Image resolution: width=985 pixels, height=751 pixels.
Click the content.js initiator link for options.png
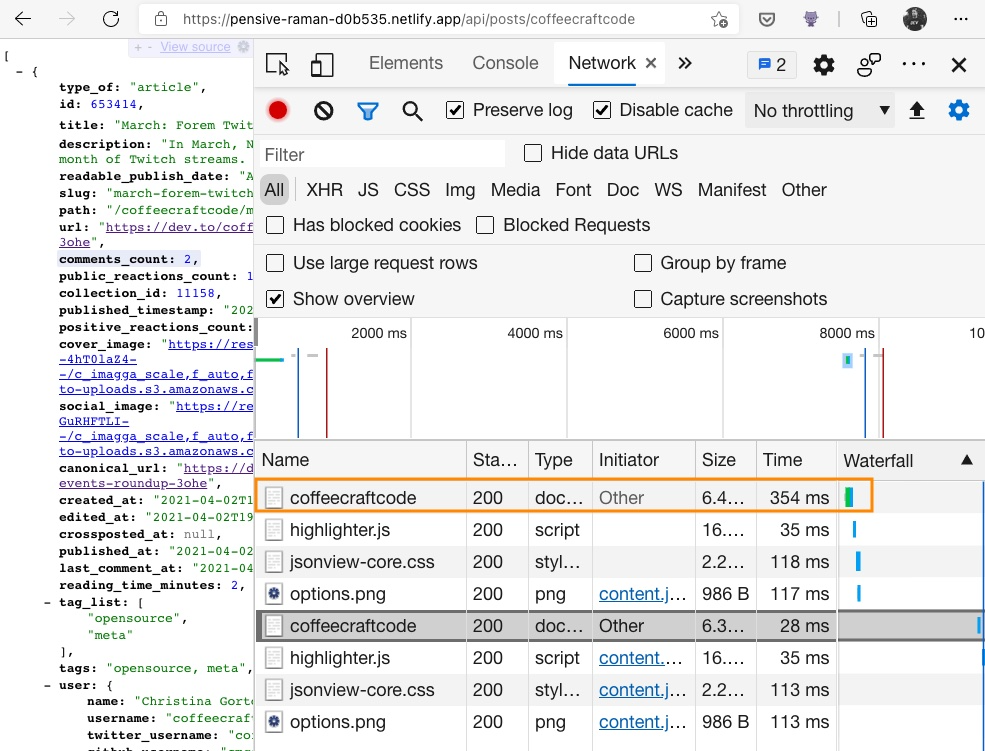[x=643, y=594]
